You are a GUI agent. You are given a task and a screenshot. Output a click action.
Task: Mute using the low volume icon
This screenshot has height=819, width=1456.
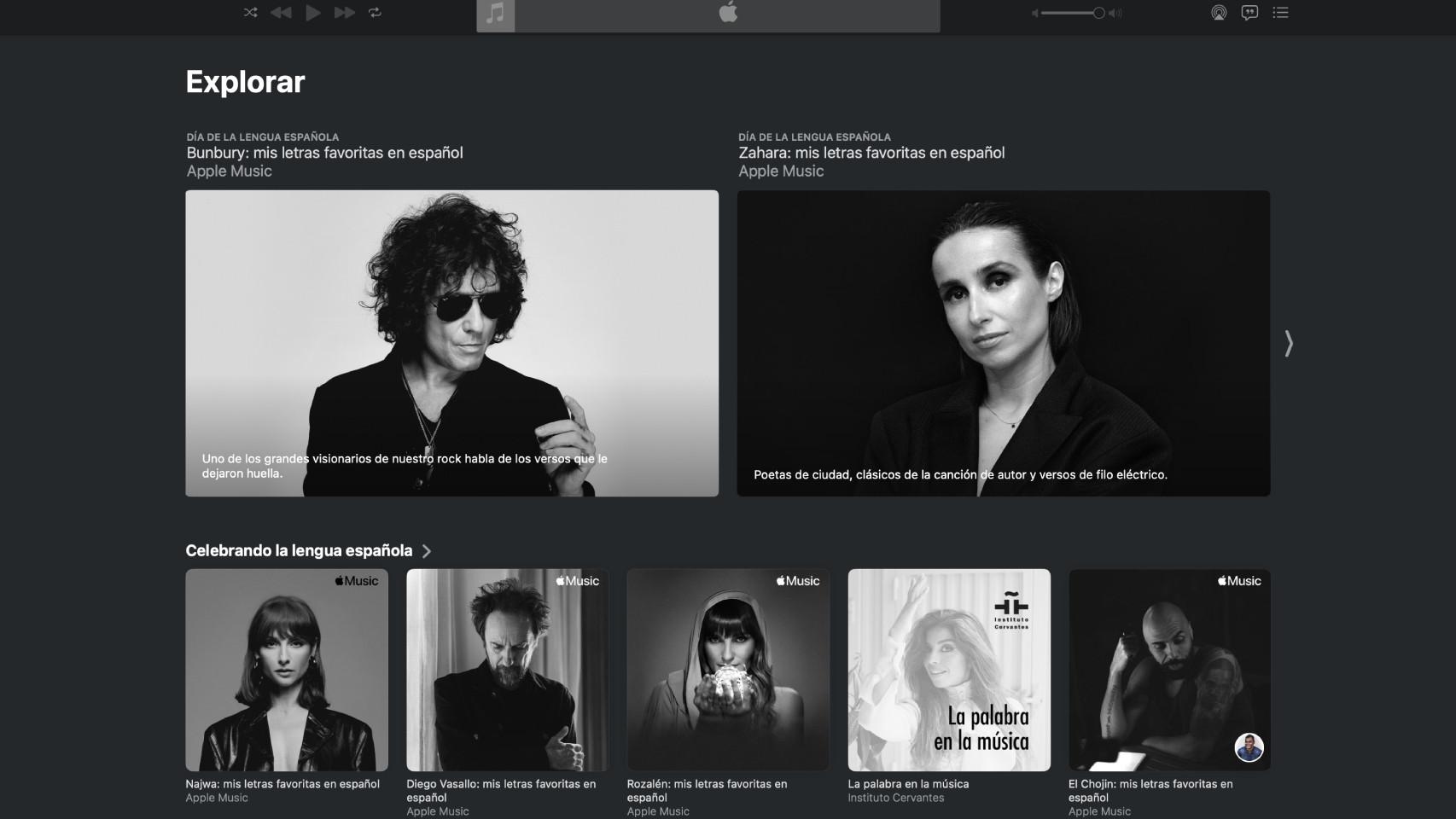click(x=1034, y=13)
